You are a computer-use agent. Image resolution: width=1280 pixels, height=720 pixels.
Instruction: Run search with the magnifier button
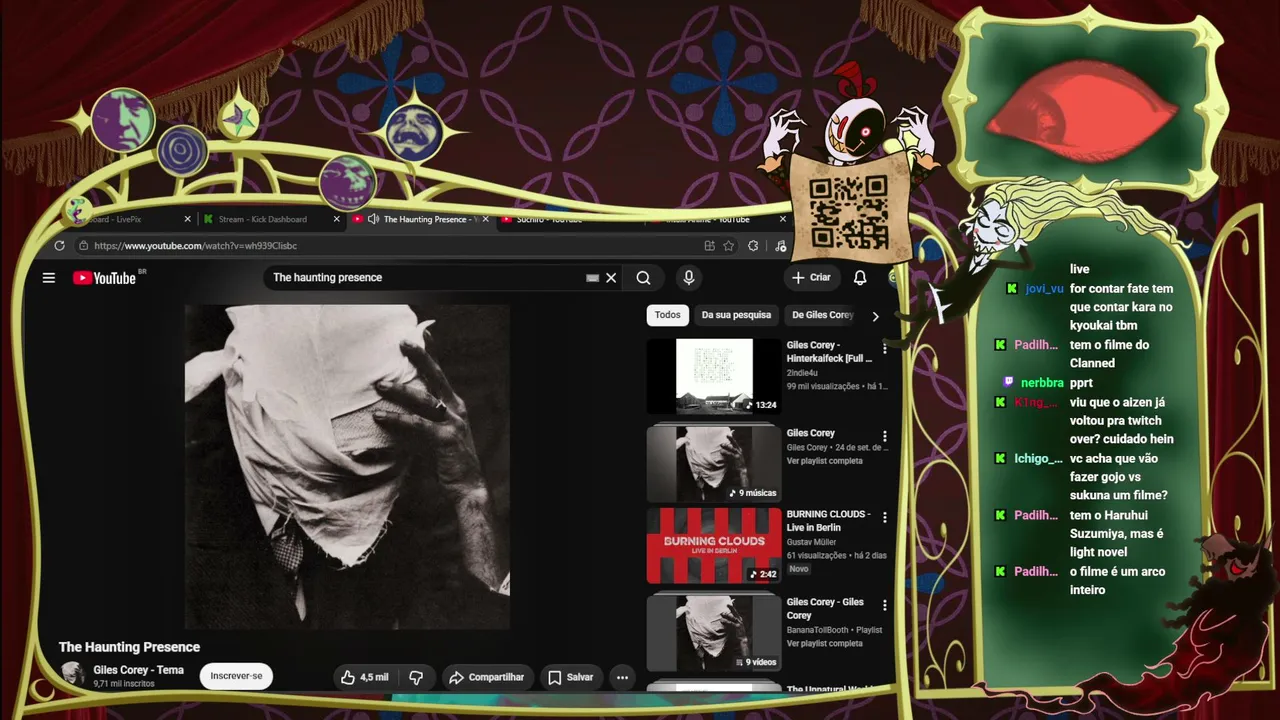tap(644, 278)
